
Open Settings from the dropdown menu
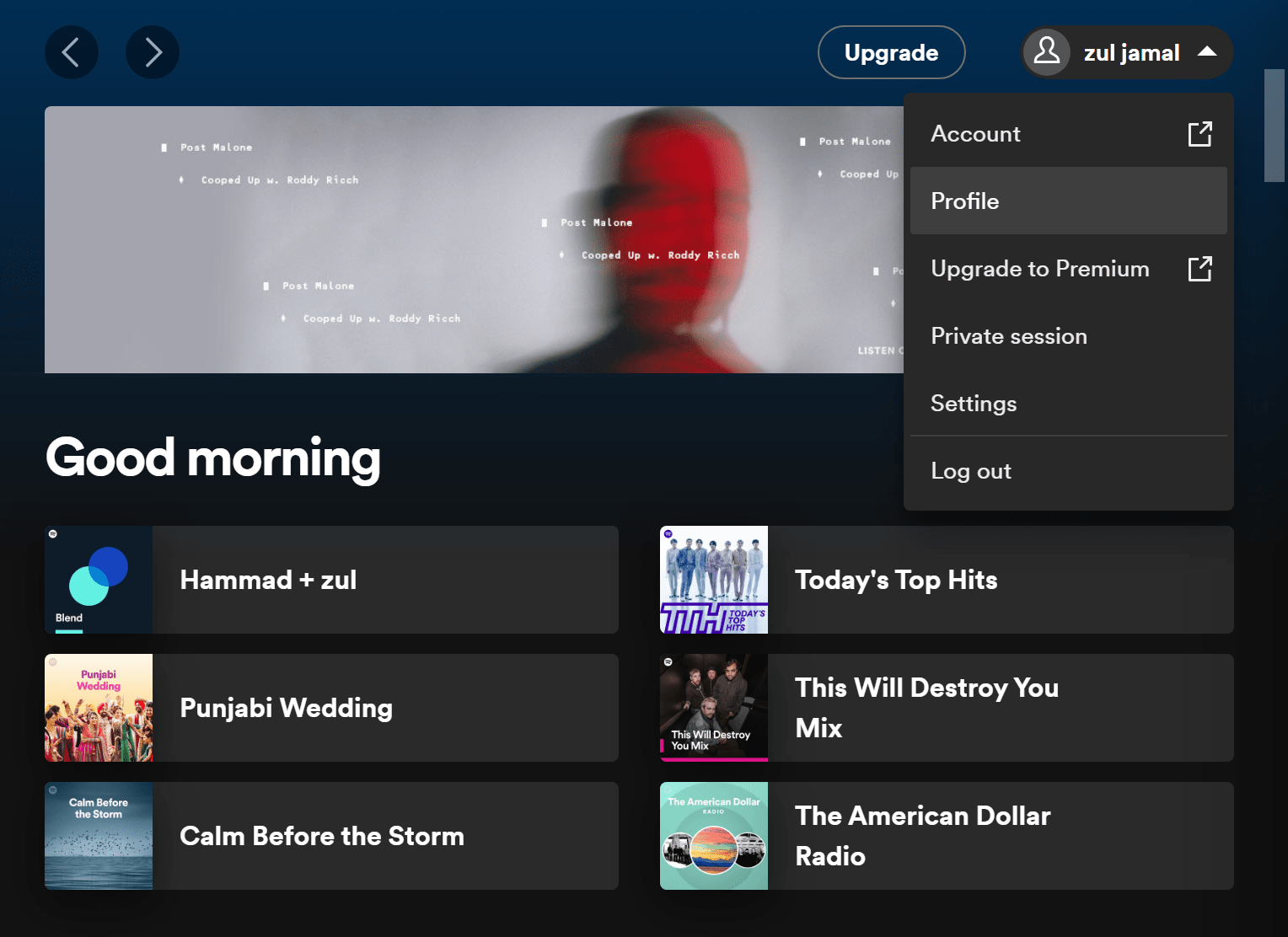pos(1069,403)
